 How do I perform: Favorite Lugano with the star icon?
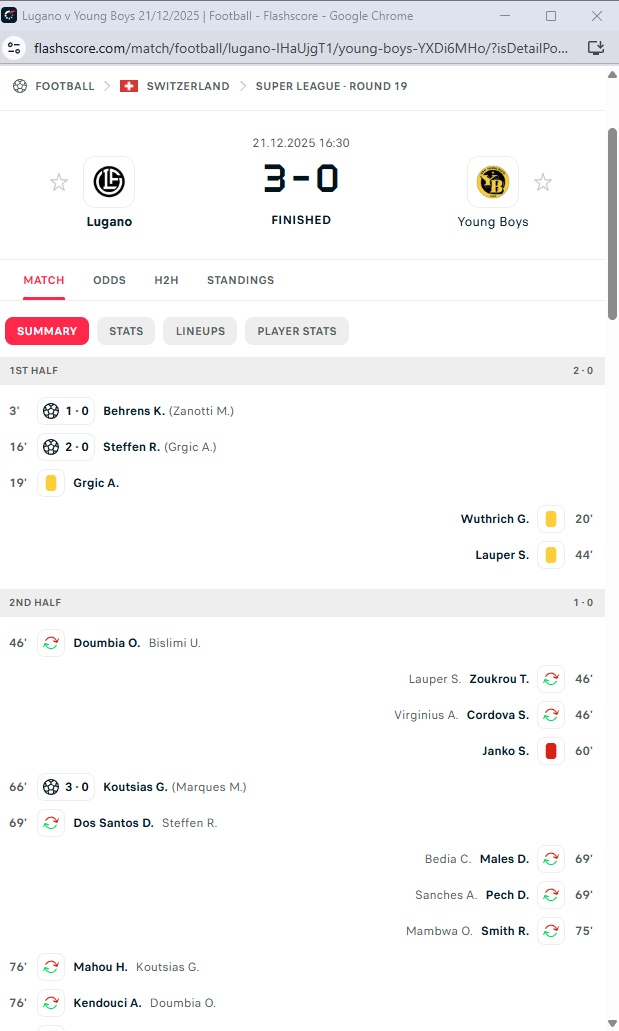(59, 182)
